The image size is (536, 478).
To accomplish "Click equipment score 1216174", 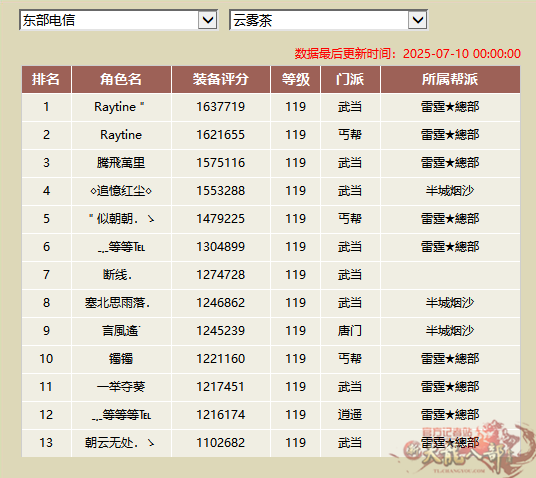I will [220, 415].
